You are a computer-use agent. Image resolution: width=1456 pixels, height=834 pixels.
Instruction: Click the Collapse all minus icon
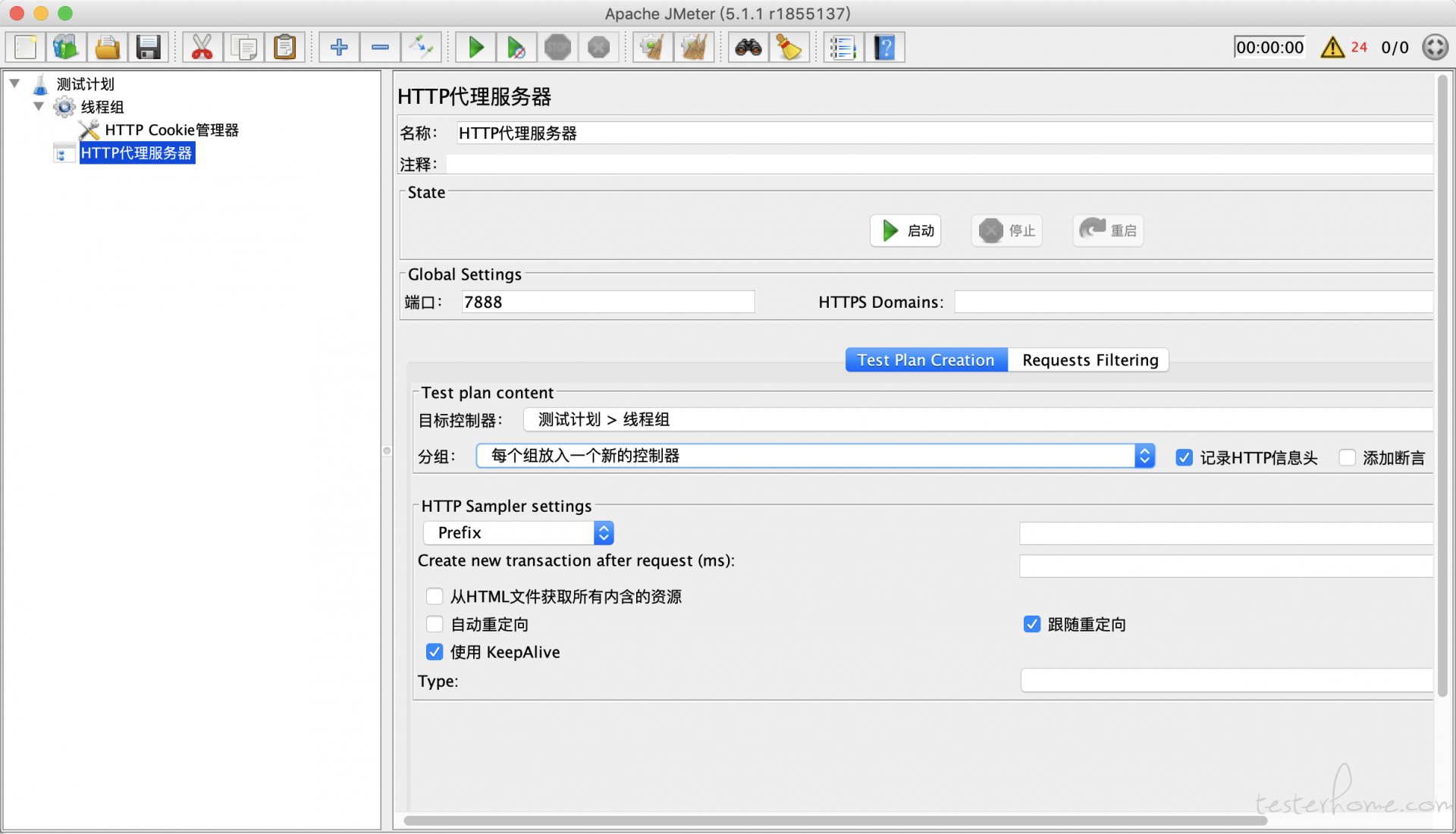pyautogui.click(x=380, y=48)
